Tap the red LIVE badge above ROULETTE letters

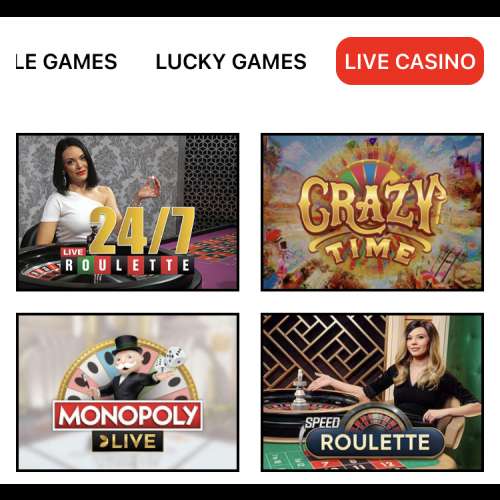pos(73,252)
